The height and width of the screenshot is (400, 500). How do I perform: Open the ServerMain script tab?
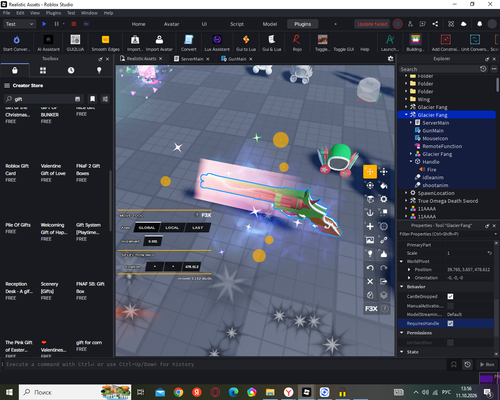click(x=192, y=59)
